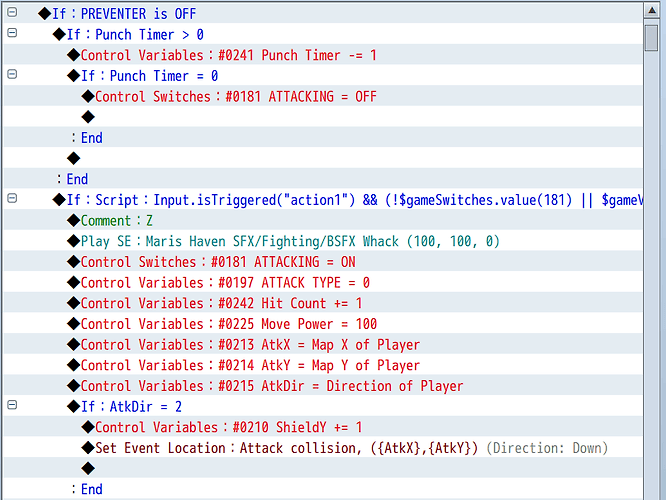
Task: Select 'Control Switches : #0181 ATTACKING = OFF'
Action: [323, 96]
